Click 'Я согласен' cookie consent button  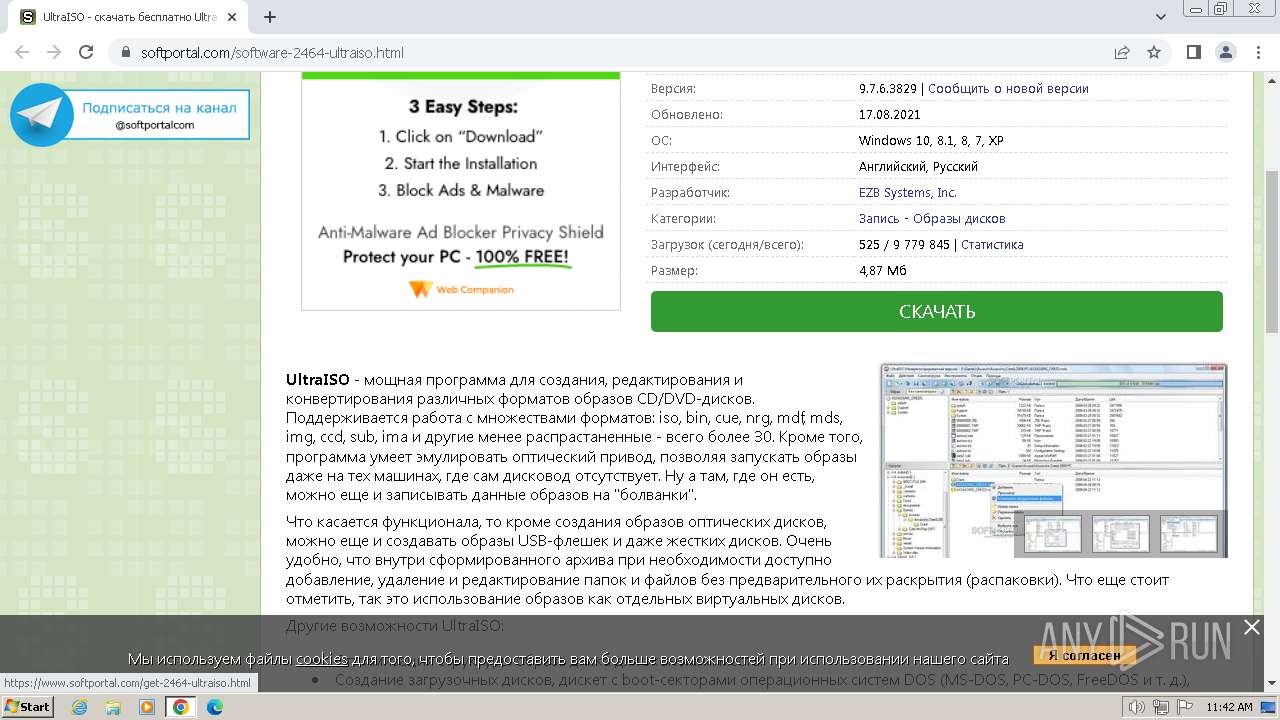[x=1084, y=655]
